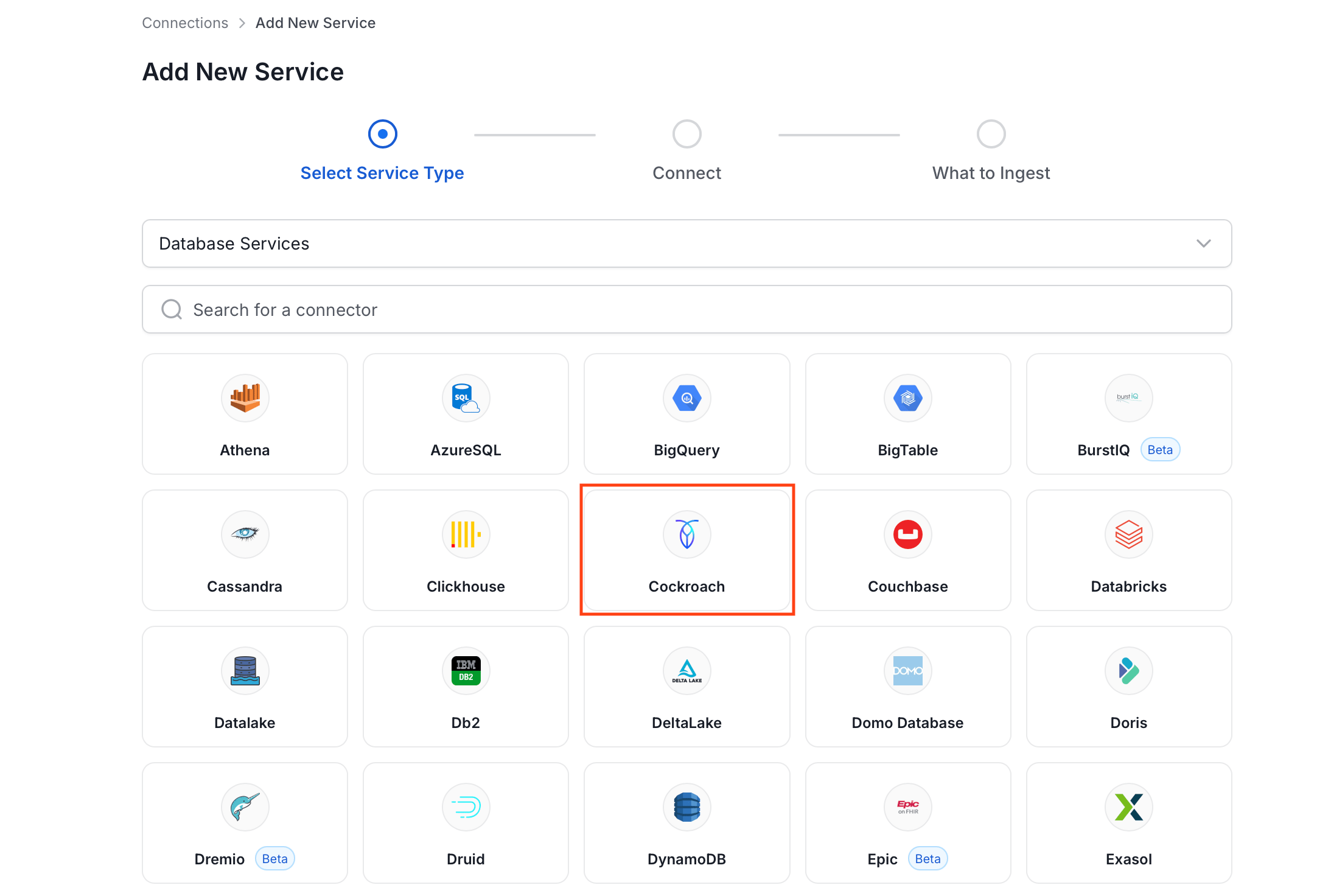Select the Domo Database icon
Viewport: 1317px width, 896px height.
tap(907, 671)
